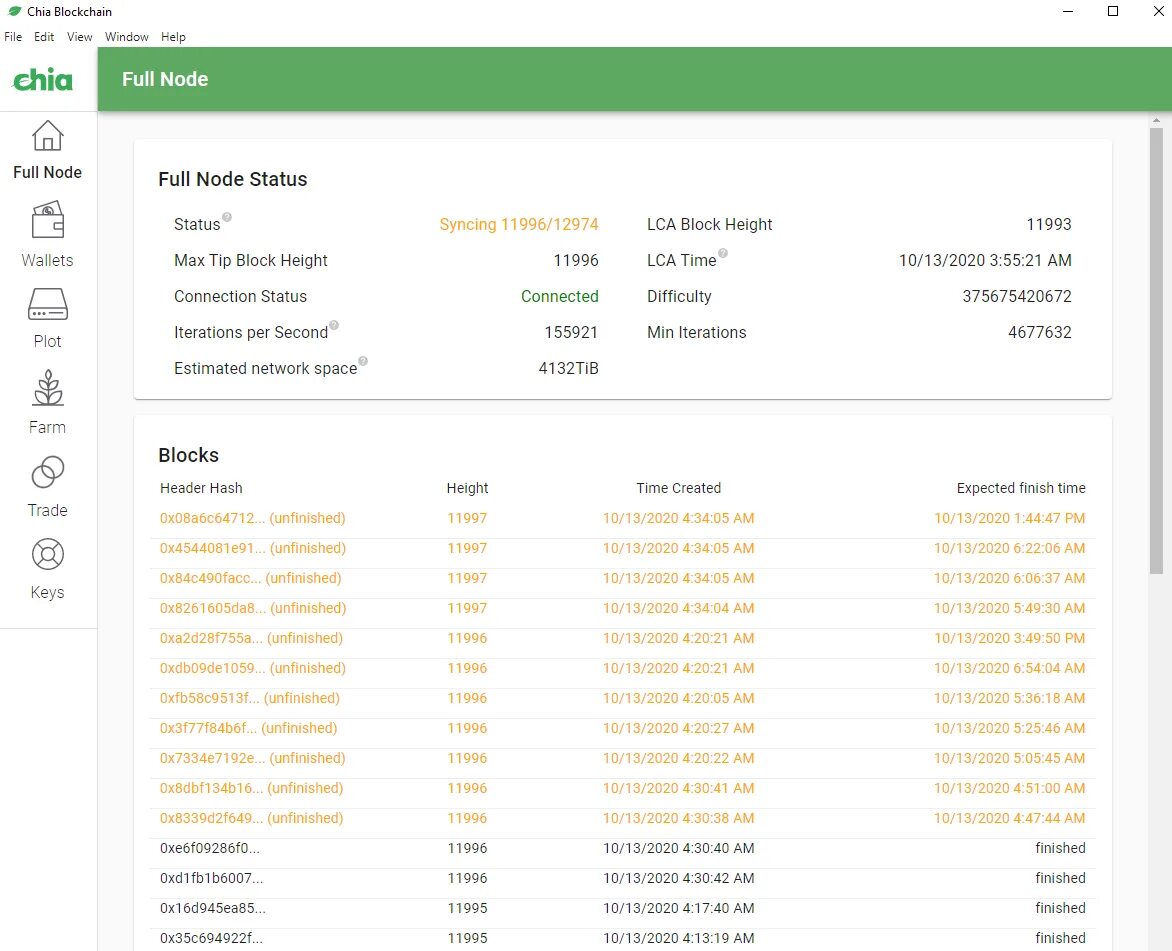Open the Window menu
The height and width of the screenshot is (951, 1172).
pyautogui.click(x=126, y=37)
